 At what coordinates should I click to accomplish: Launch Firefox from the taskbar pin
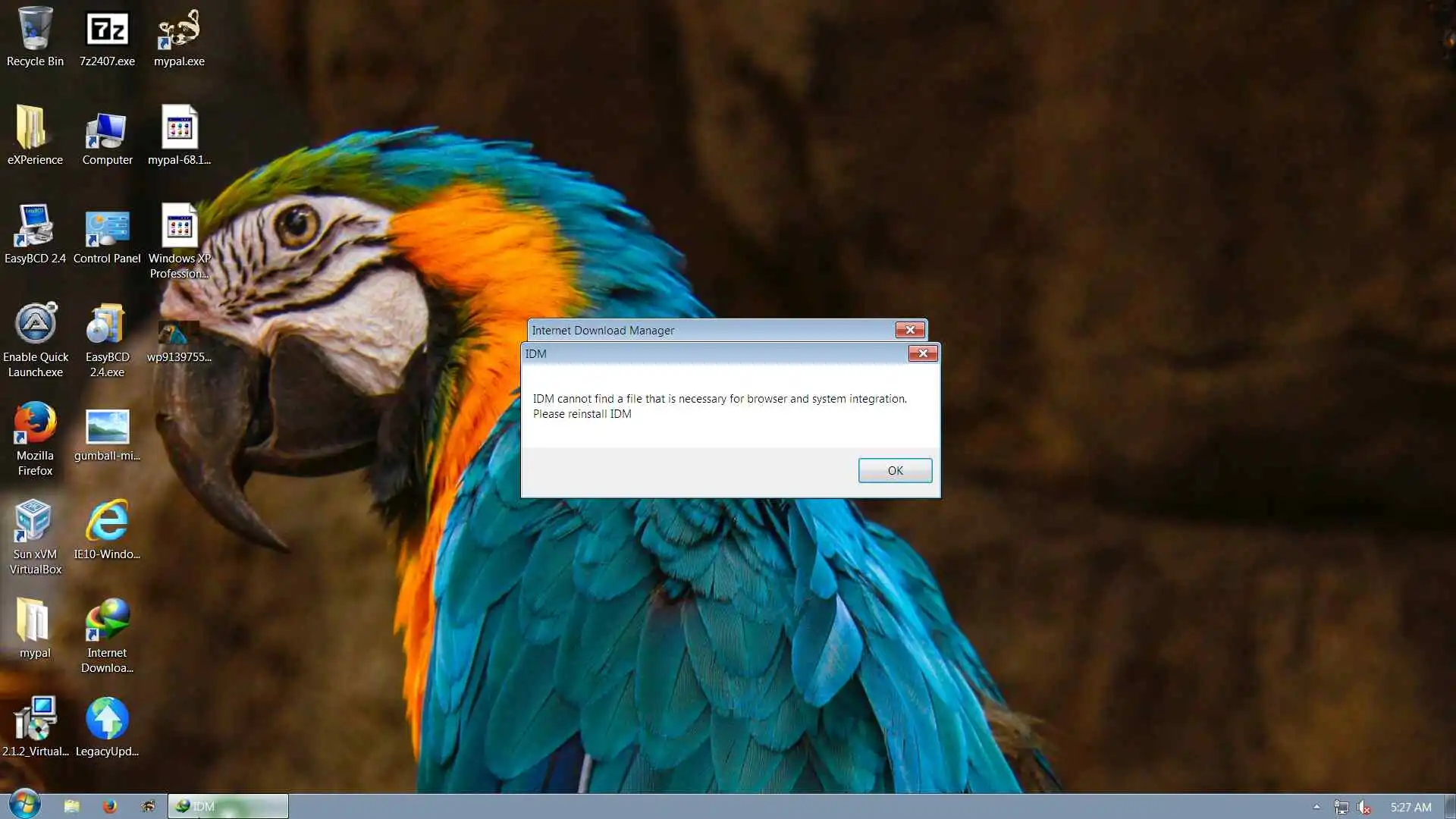pos(110,806)
